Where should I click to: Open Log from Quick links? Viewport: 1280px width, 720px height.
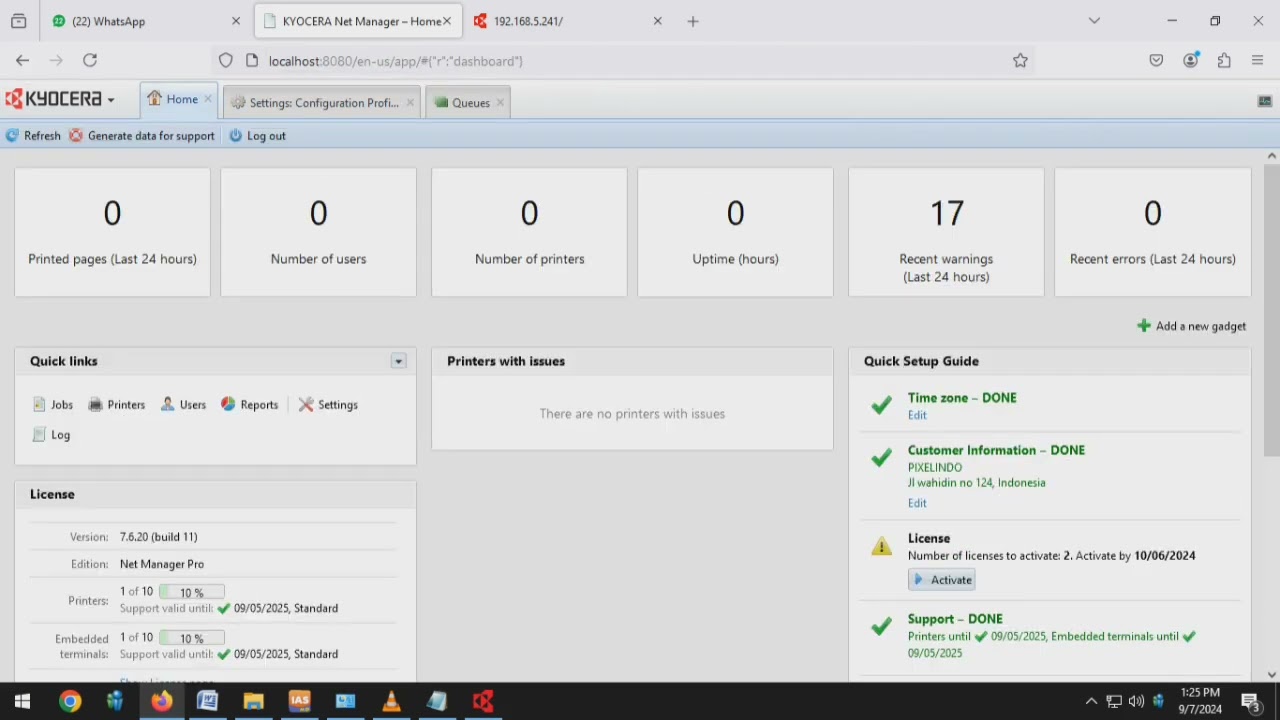click(51, 435)
